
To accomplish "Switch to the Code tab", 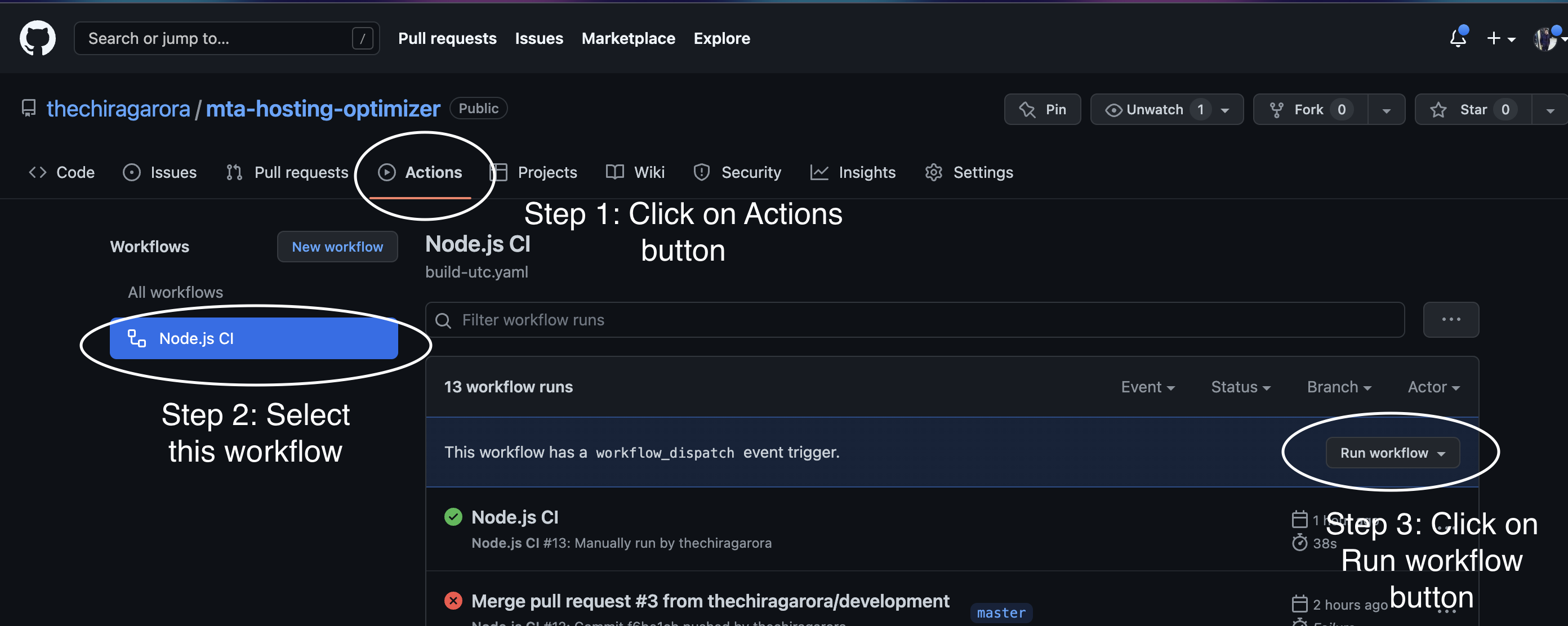I will [61, 172].
